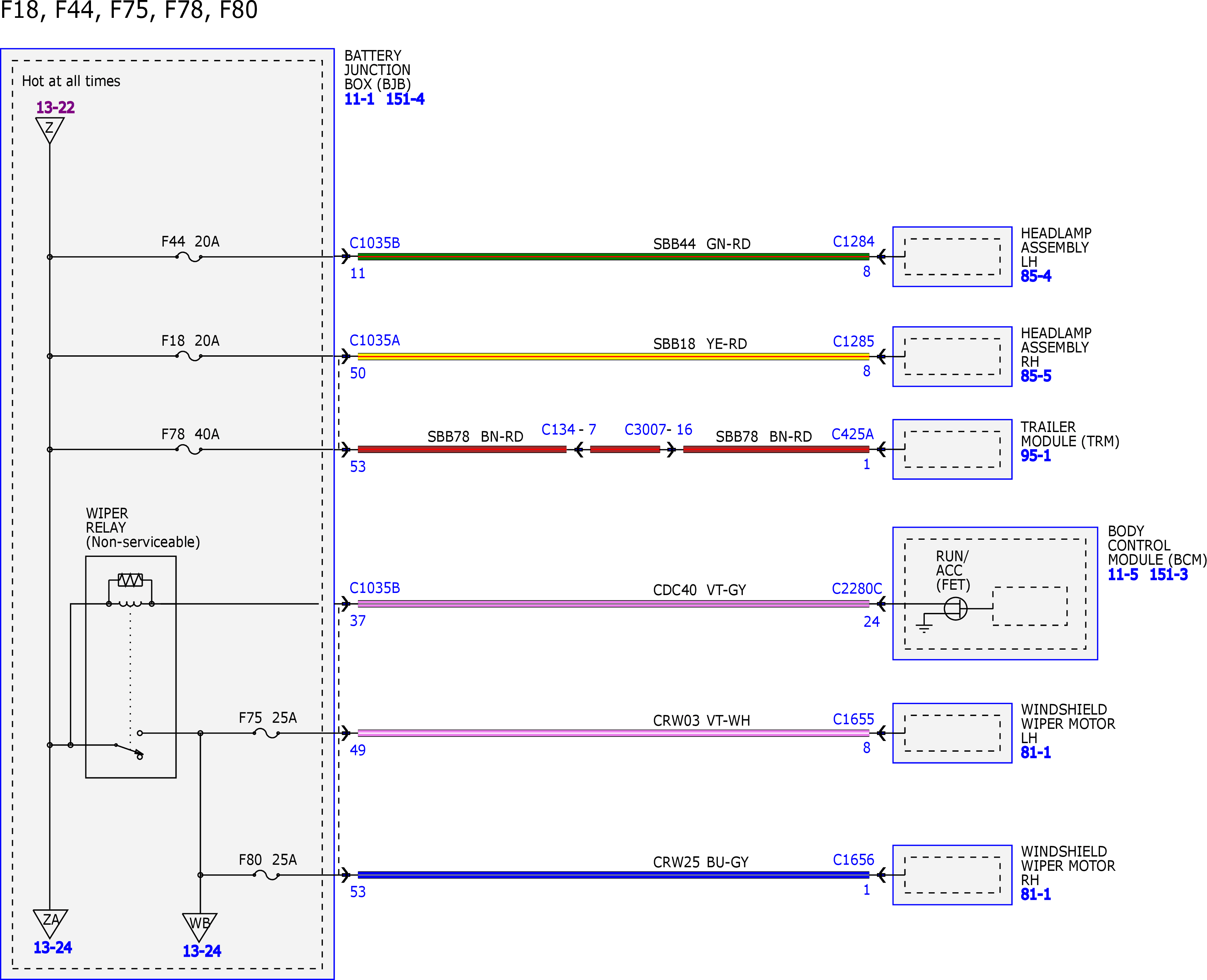
Task: Click the C1656 connector label
Action: (x=853, y=860)
